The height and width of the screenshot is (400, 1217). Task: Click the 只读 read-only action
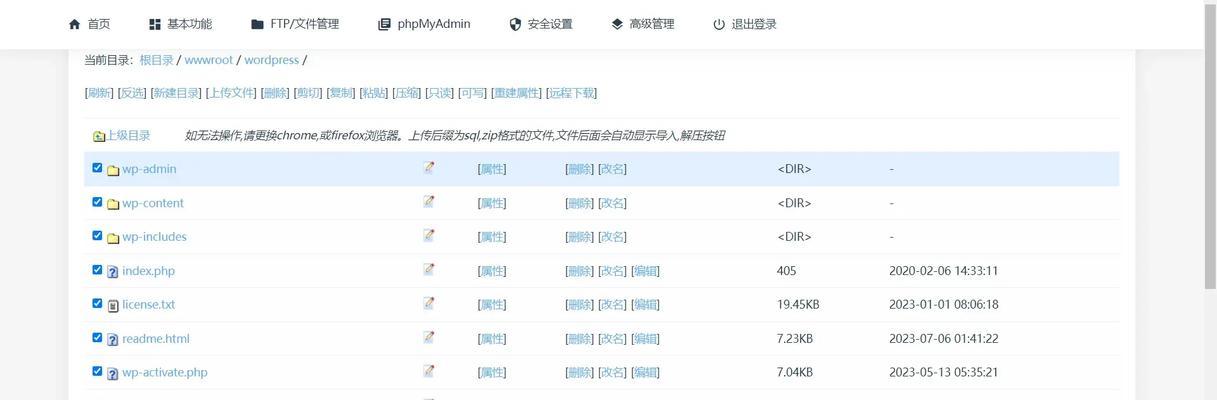coord(440,93)
